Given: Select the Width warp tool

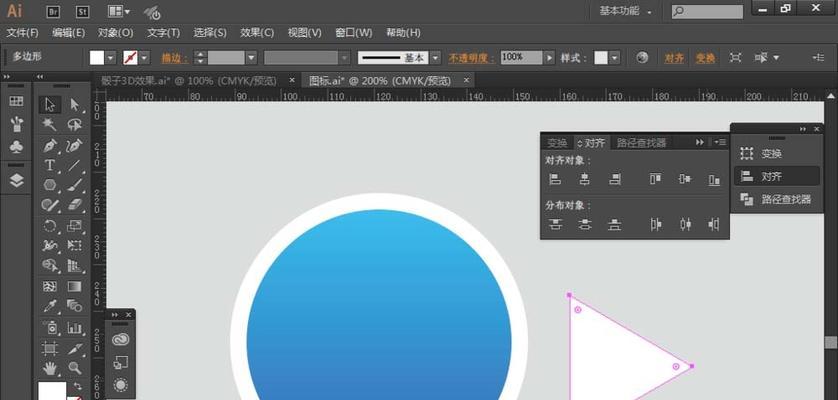Looking at the screenshot, I should pos(50,245).
